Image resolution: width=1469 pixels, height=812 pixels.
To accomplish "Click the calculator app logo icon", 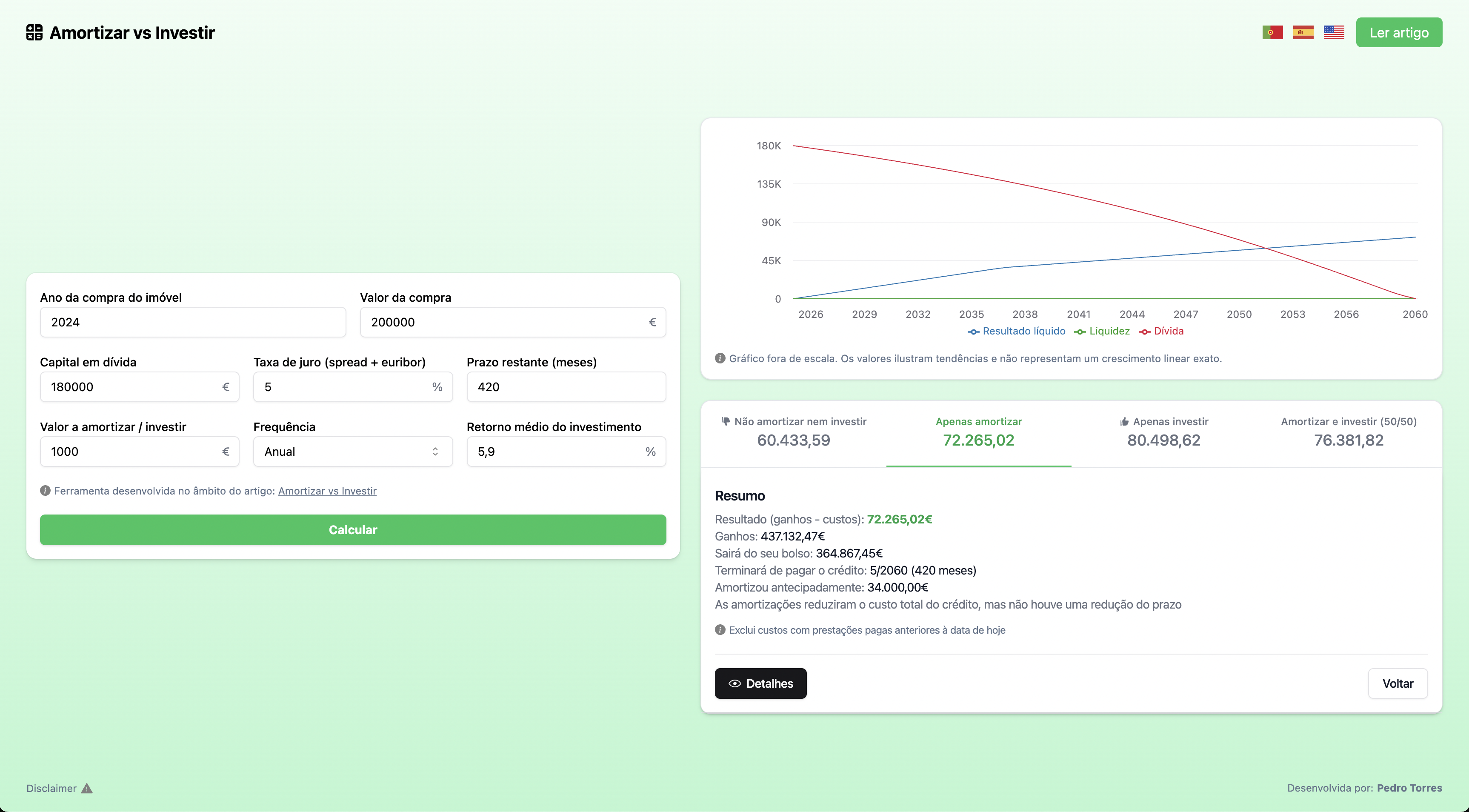I will [x=34, y=32].
